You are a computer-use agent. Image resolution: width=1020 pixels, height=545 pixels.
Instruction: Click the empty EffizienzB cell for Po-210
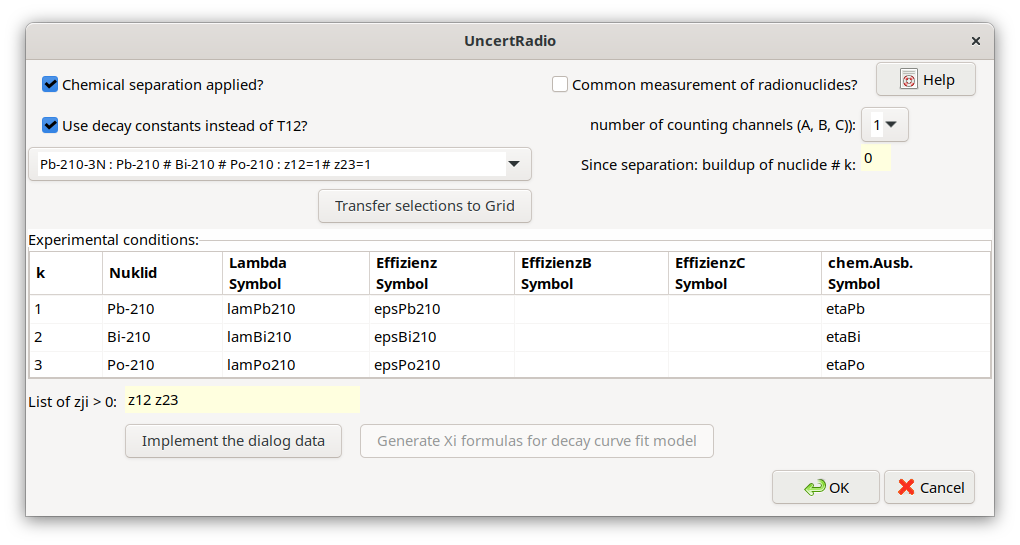[x=591, y=365]
